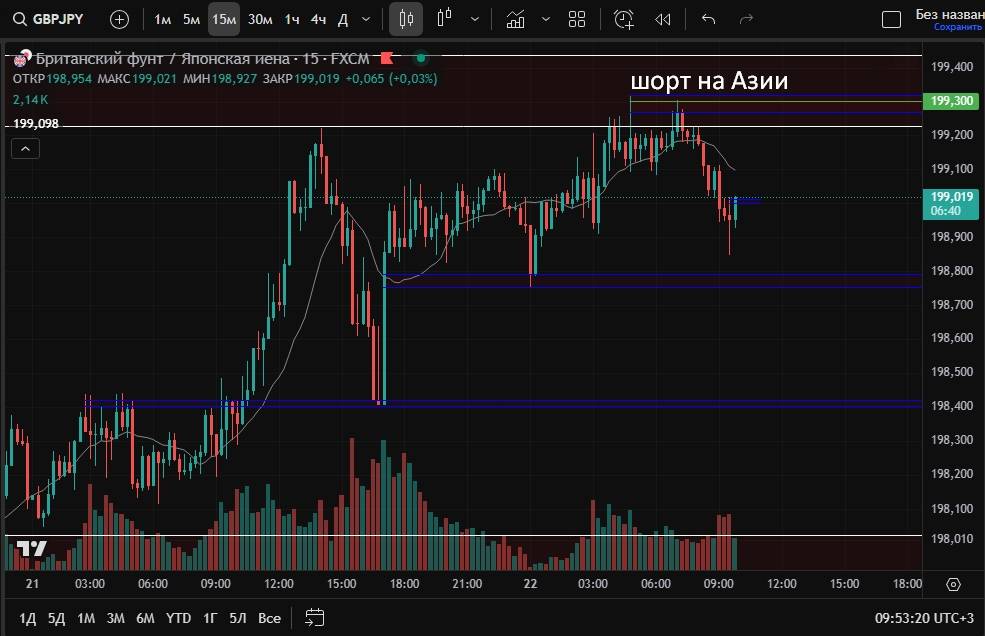
Task: Expand the chart type dropdown arrow
Action: [x=474, y=19]
